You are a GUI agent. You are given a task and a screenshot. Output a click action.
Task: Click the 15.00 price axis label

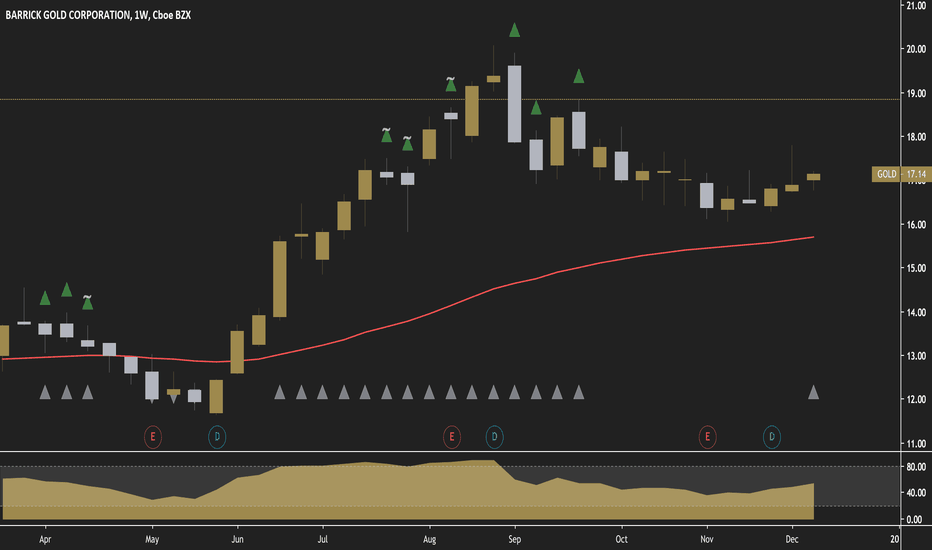tap(916, 268)
